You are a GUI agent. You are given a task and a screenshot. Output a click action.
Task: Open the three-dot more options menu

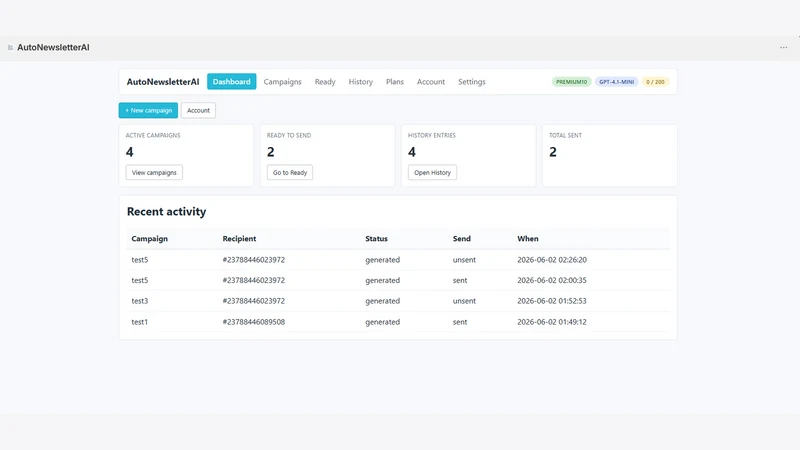point(783,47)
